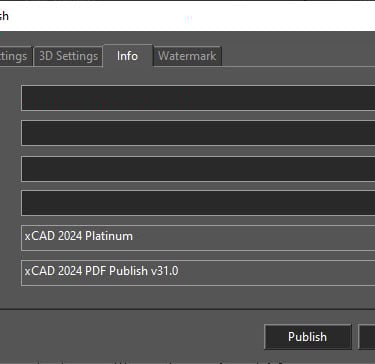Open the Watermark tab
Screen dimensions: 375x364
187,56
